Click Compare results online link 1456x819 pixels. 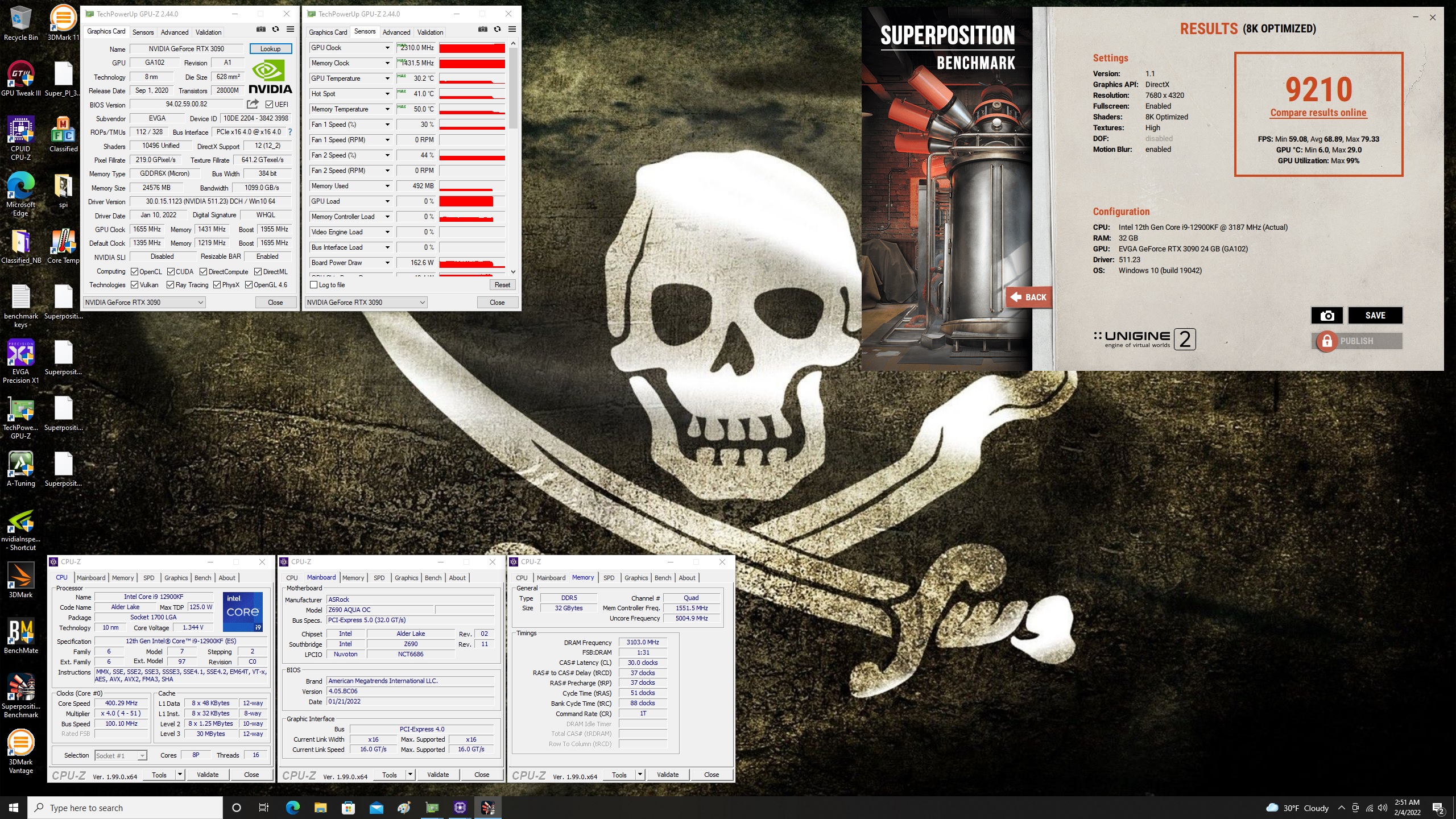[x=1318, y=113]
